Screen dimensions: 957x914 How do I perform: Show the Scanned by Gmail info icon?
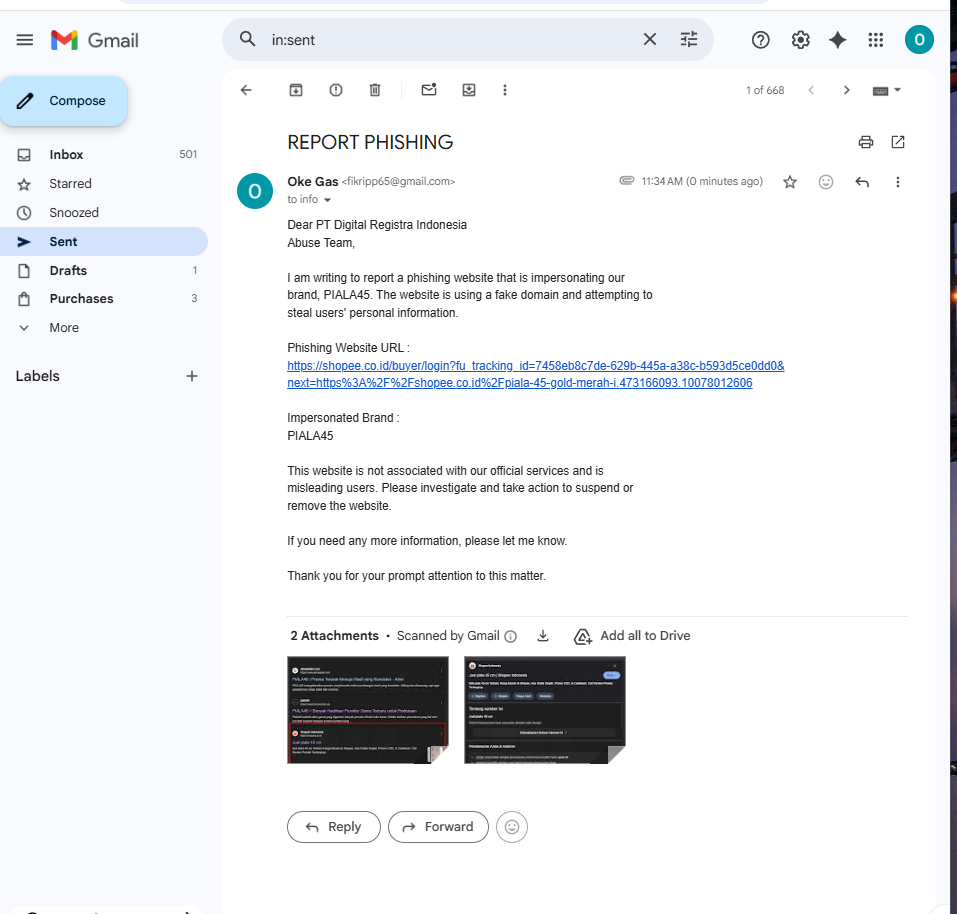coord(511,636)
